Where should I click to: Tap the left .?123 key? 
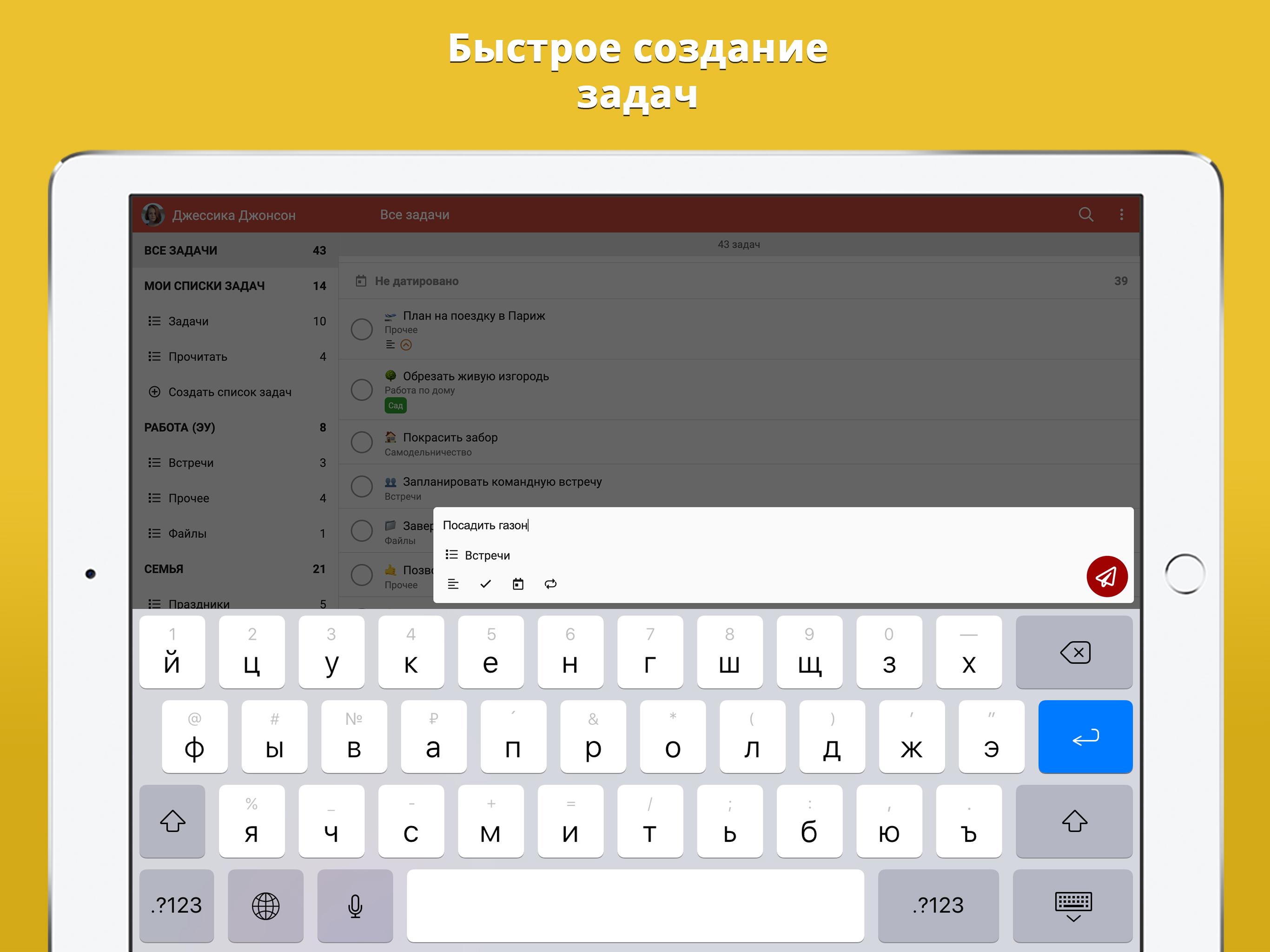click(176, 906)
